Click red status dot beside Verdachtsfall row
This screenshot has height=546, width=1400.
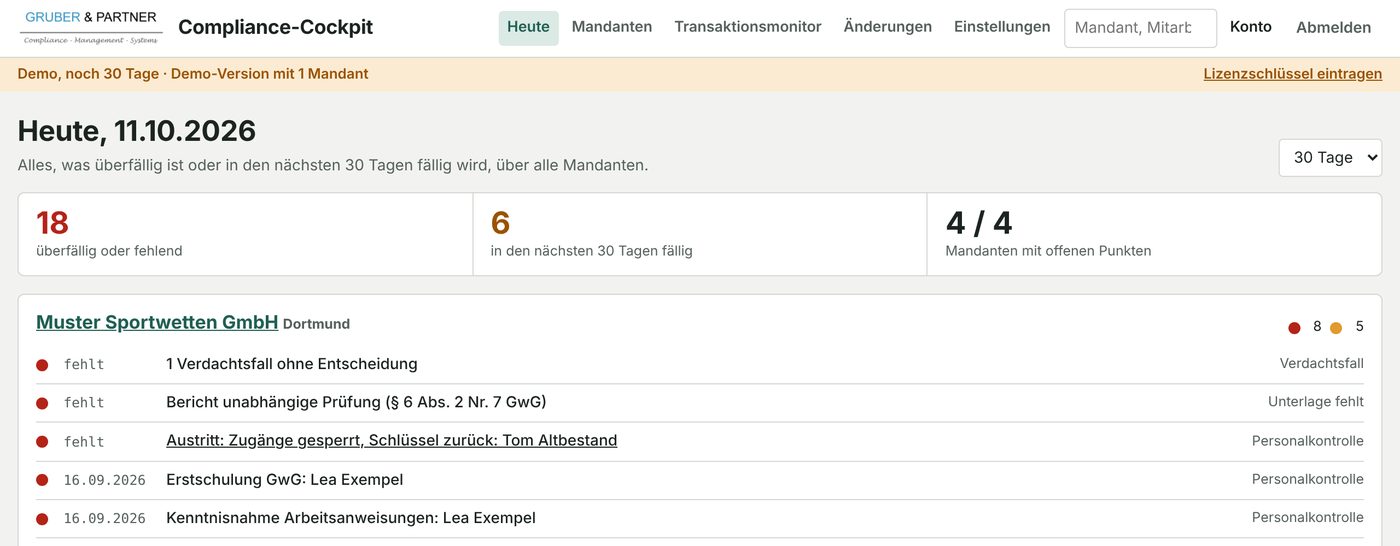tap(42, 365)
